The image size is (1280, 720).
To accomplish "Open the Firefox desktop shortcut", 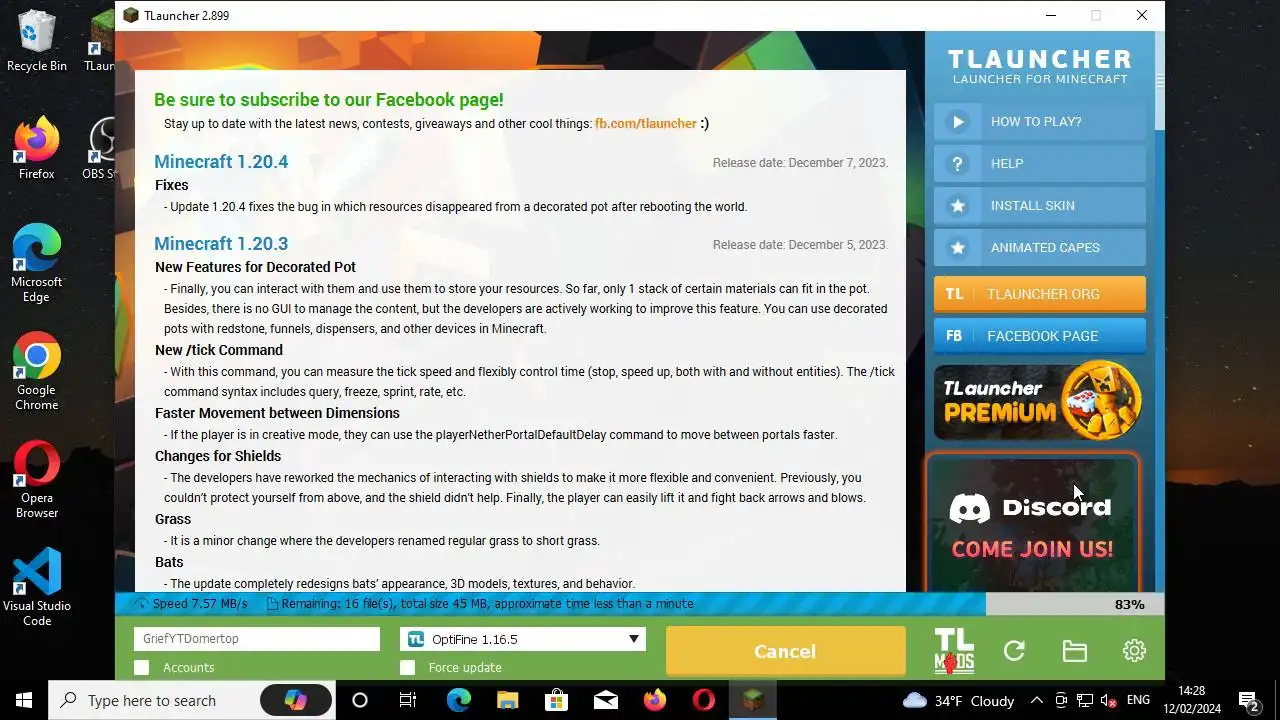I will point(37,148).
